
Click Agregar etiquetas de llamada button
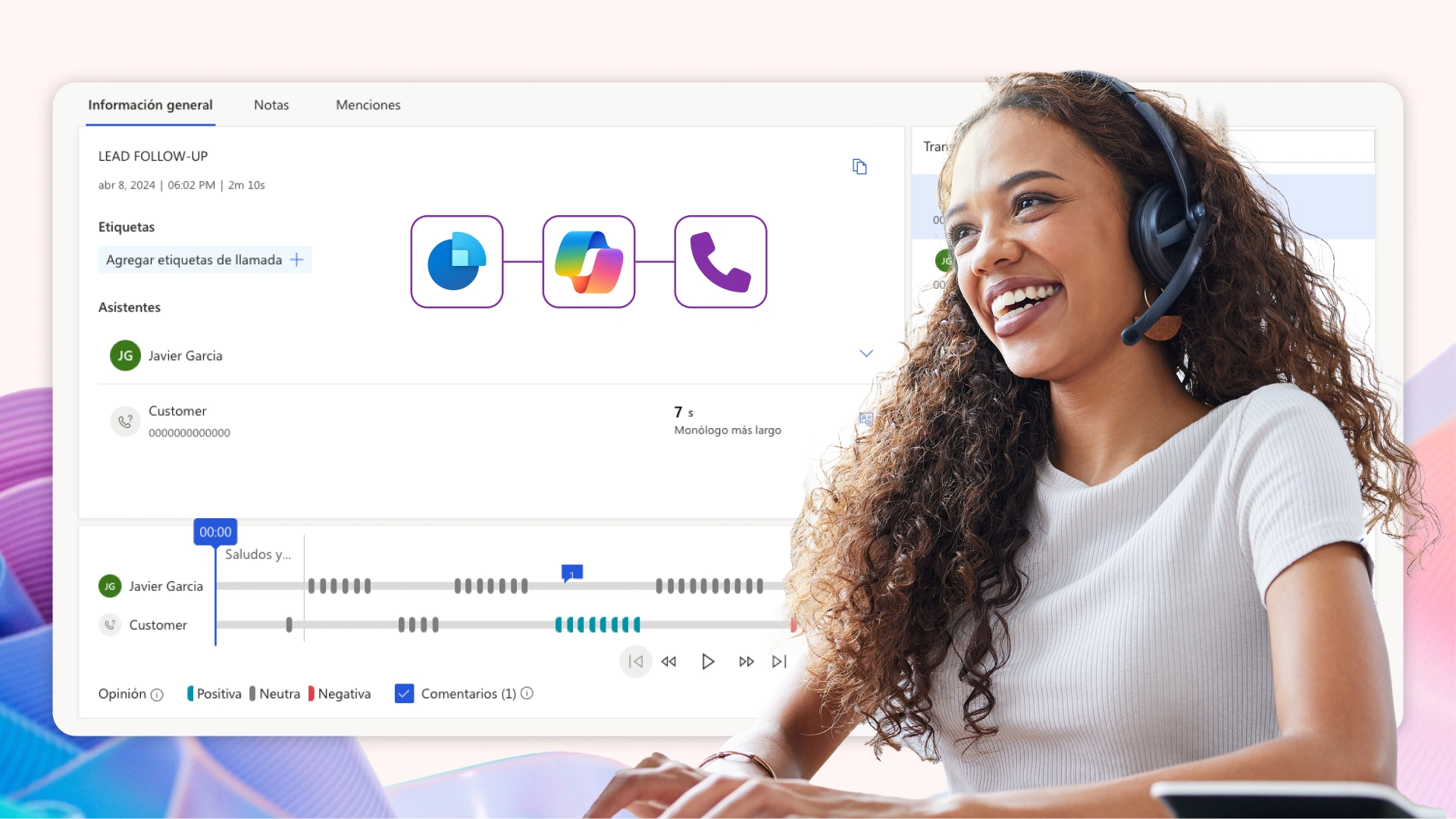coord(203,259)
